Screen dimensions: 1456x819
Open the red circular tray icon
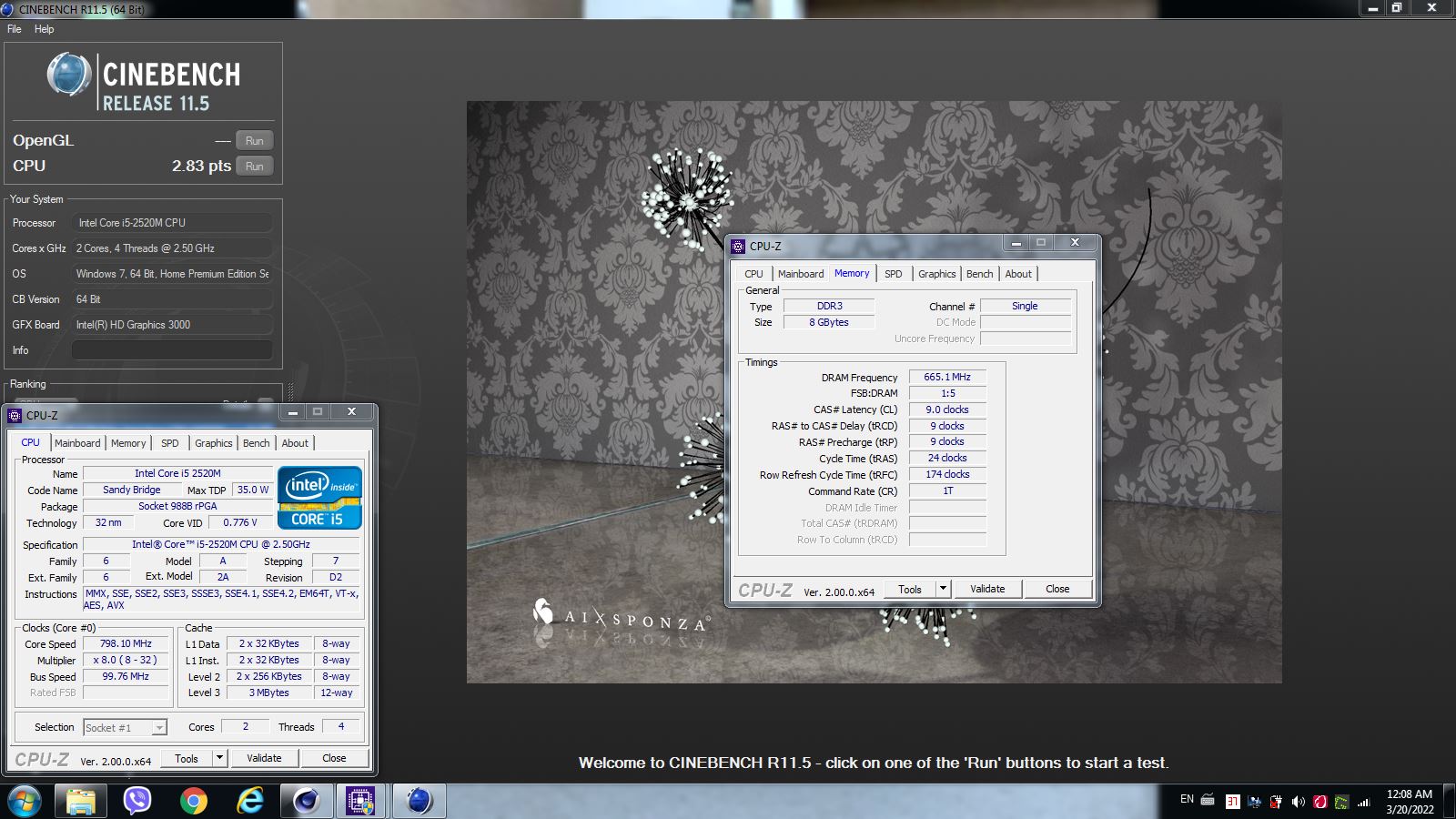coord(1319,802)
